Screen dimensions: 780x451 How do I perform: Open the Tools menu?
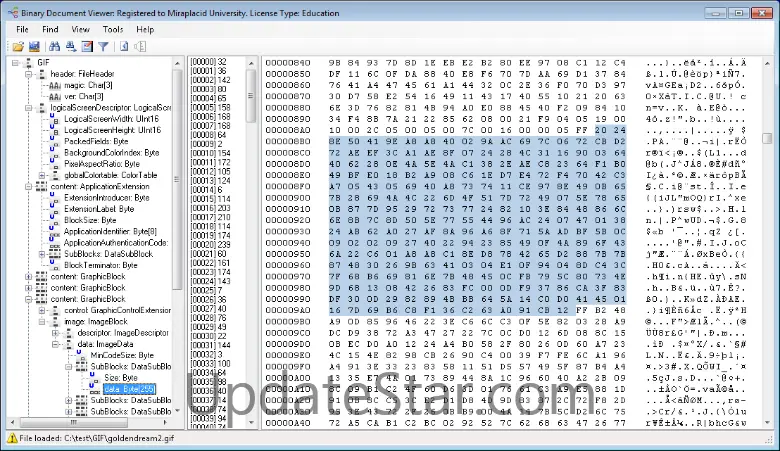coord(112,29)
